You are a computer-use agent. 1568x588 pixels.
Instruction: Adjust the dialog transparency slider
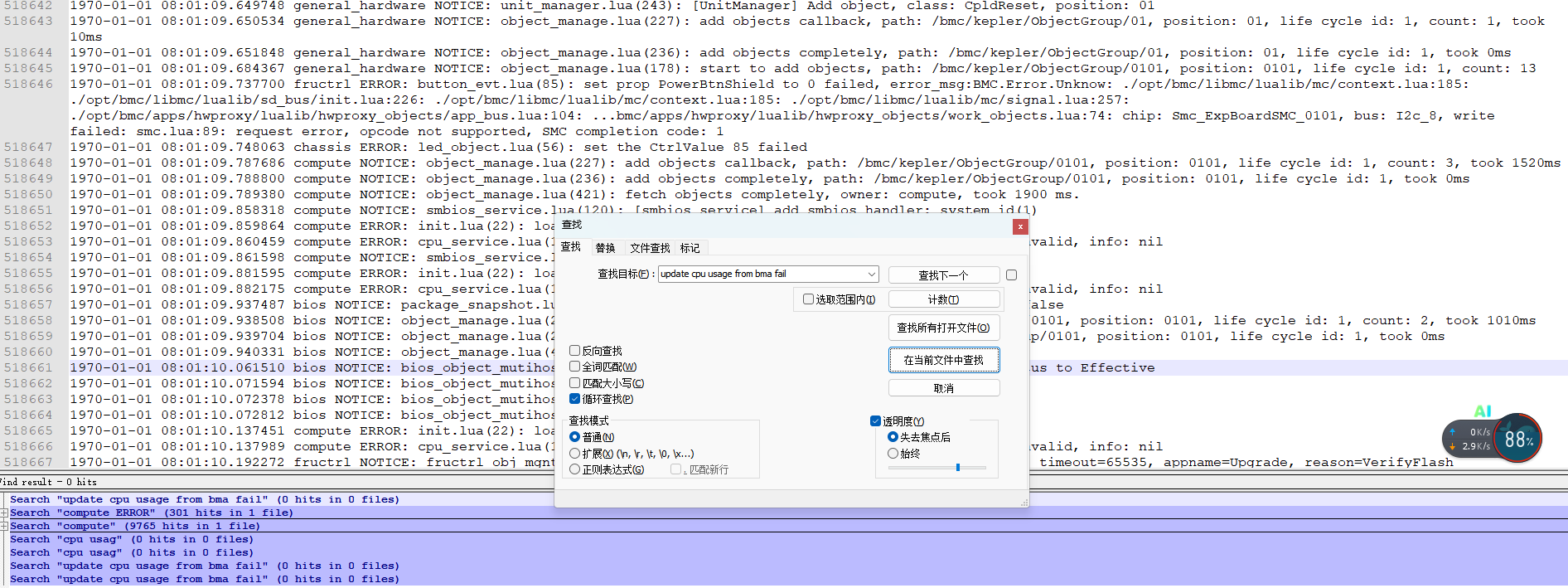click(x=957, y=468)
